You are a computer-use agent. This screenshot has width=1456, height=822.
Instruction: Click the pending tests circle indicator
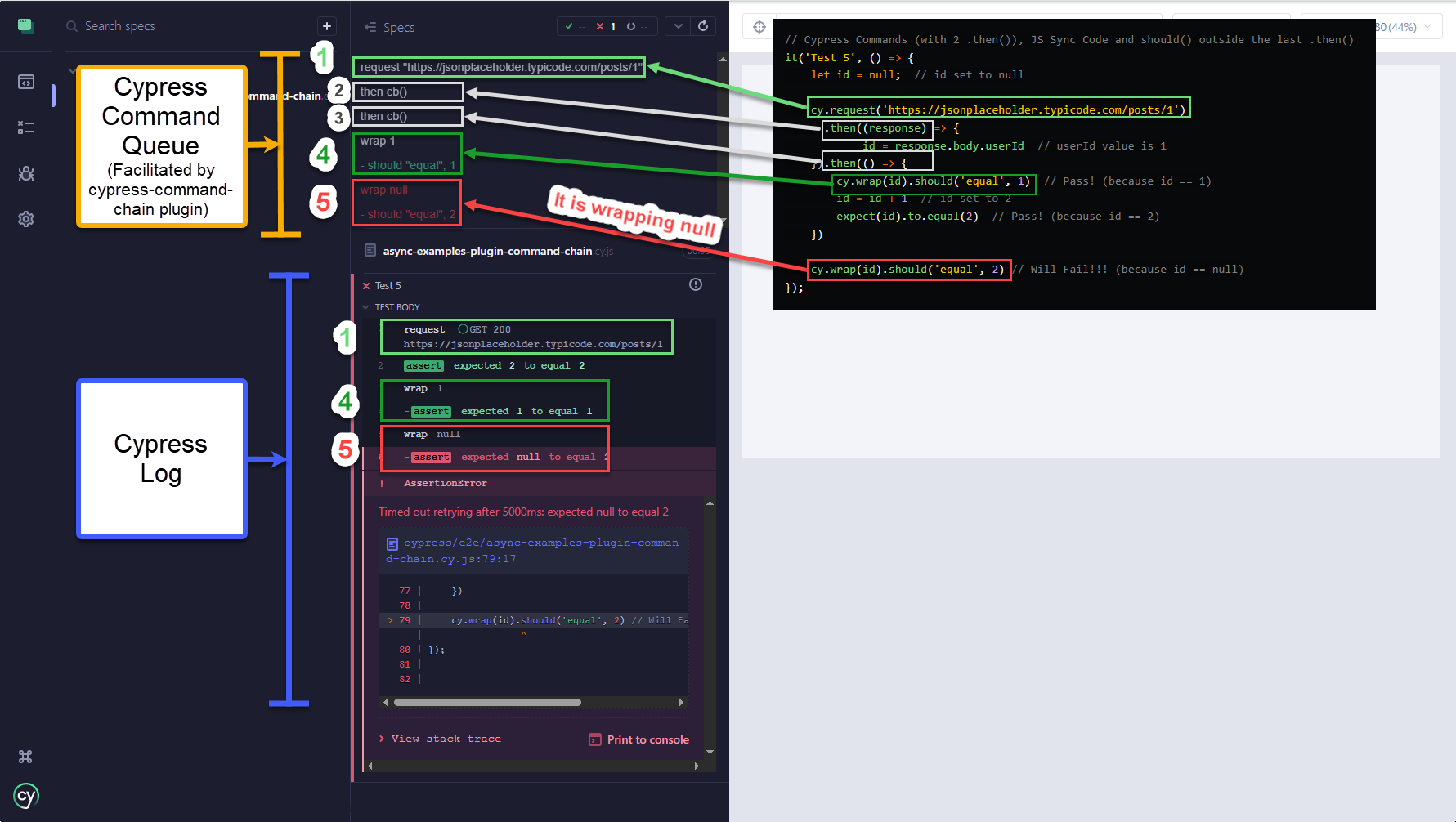point(637,26)
